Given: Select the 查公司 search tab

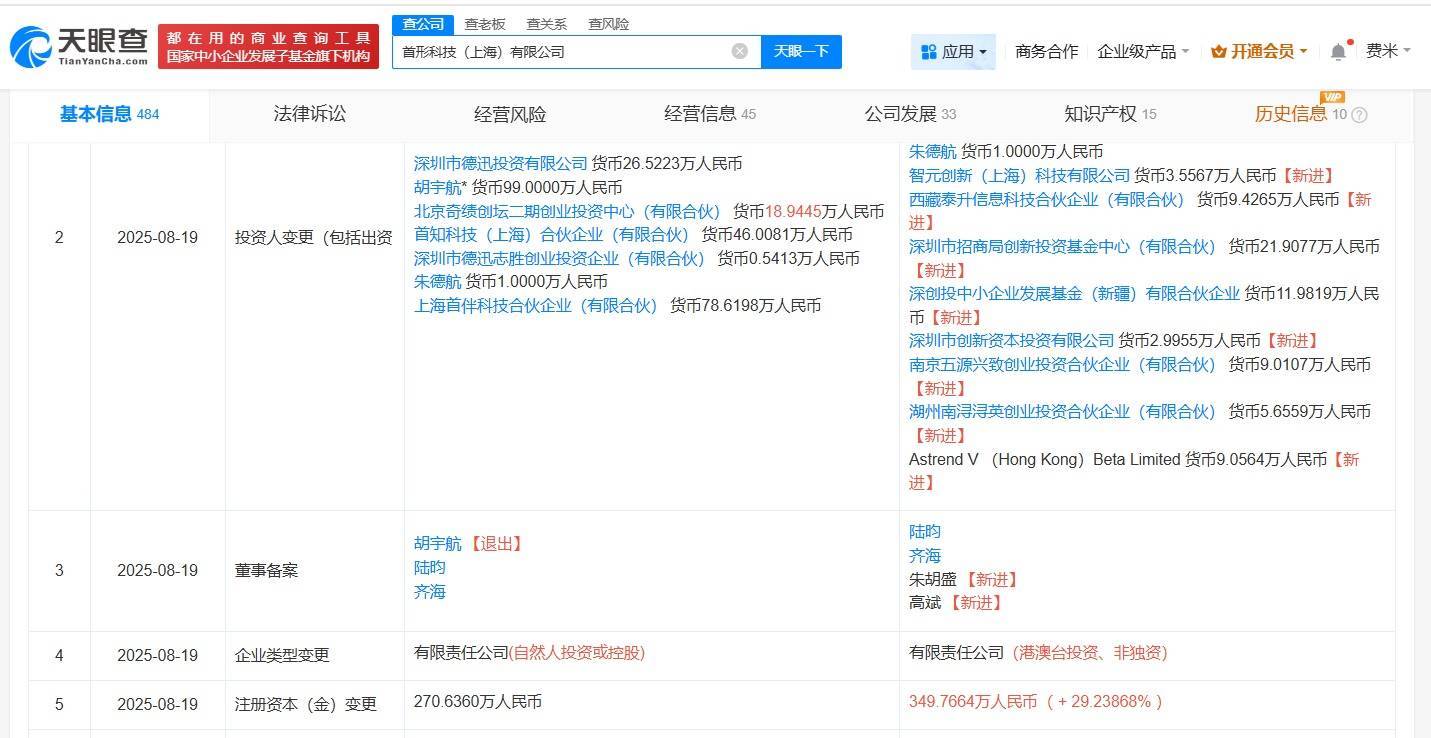Looking at the screenshot, I should 423,24.
